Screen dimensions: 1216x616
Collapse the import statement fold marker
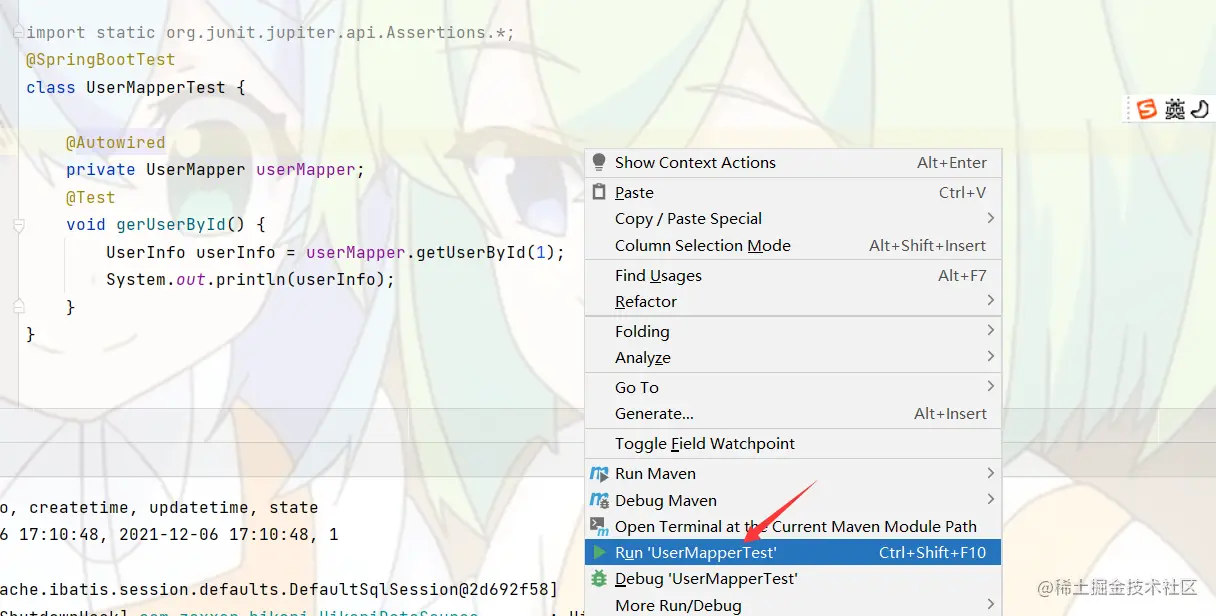click(x=18, y=33)
